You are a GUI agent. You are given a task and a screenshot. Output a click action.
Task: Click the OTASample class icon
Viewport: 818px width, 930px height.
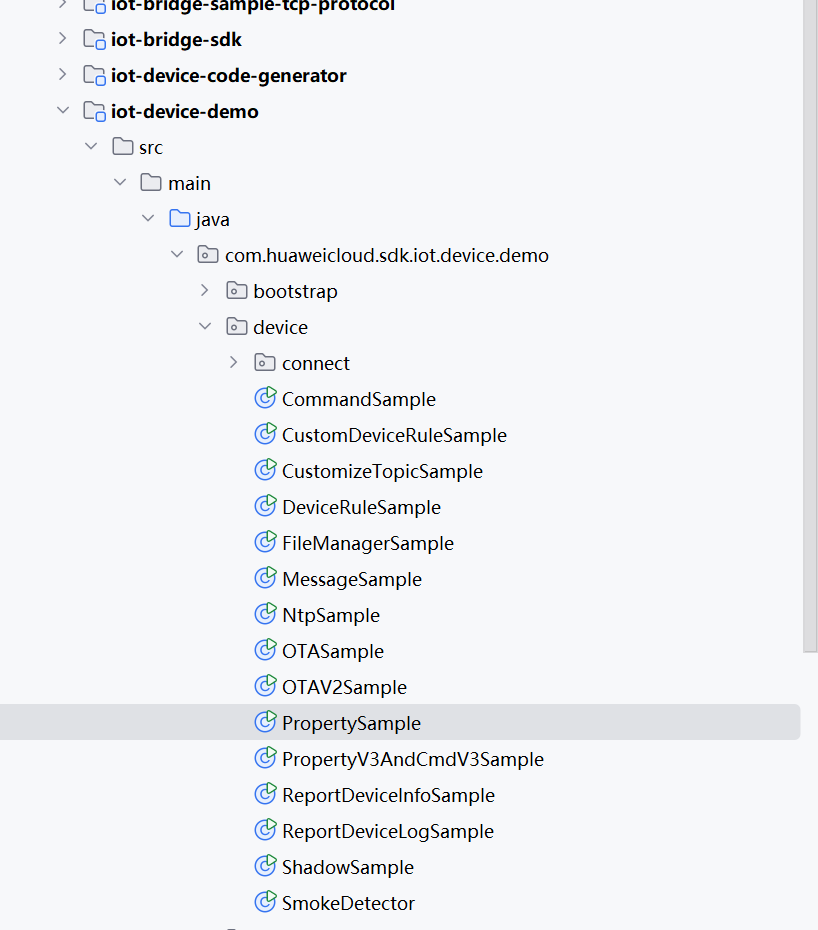point(265,650)
